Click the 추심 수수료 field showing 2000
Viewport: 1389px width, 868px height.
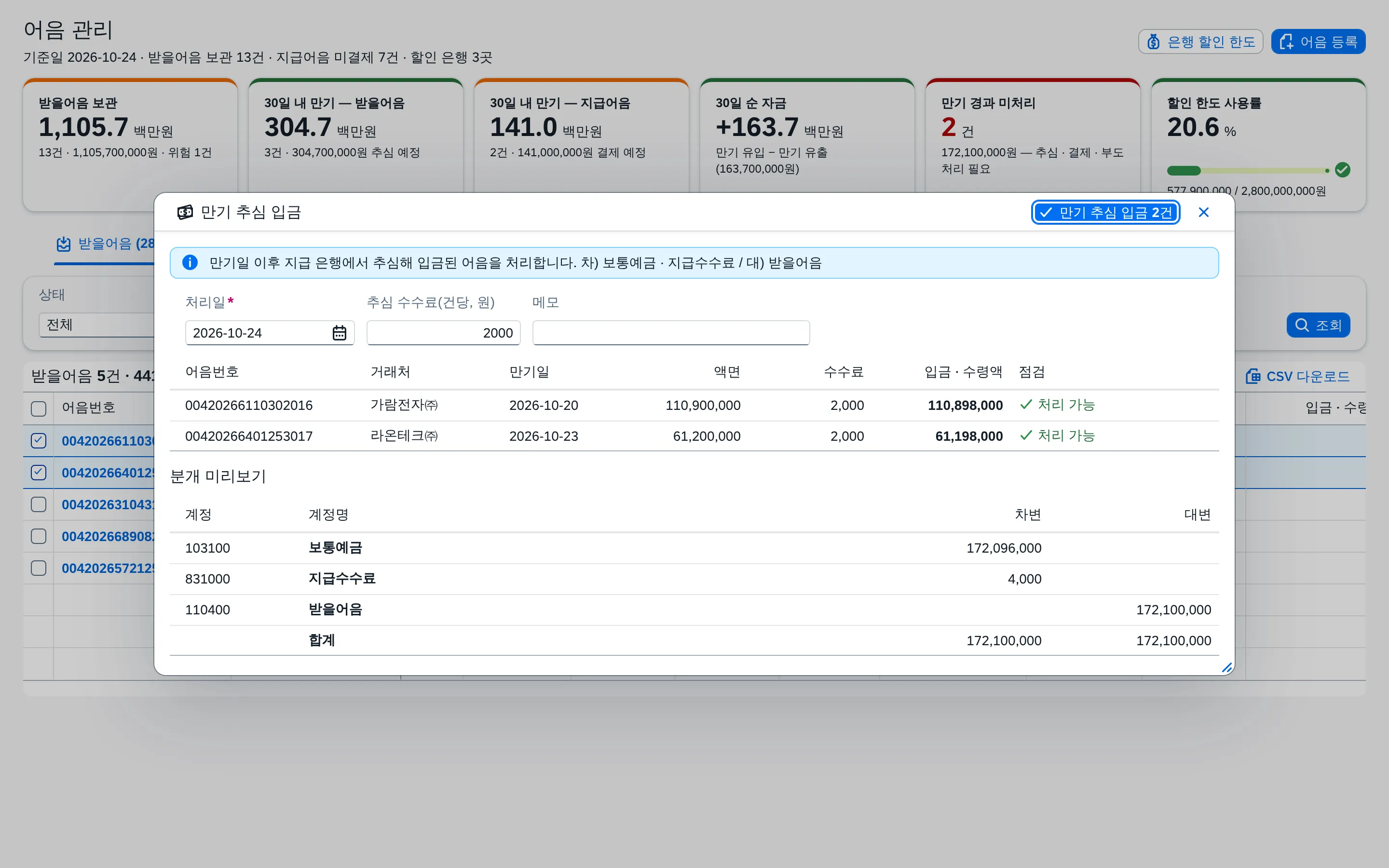tap(443, 333)
